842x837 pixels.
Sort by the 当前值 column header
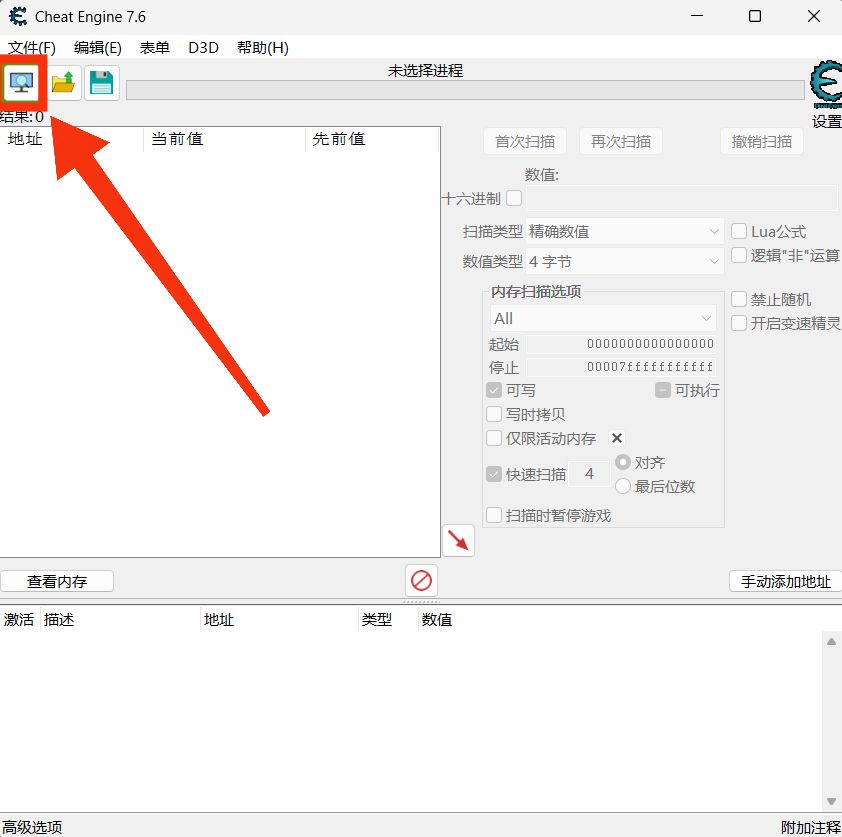tap(224, 139)
